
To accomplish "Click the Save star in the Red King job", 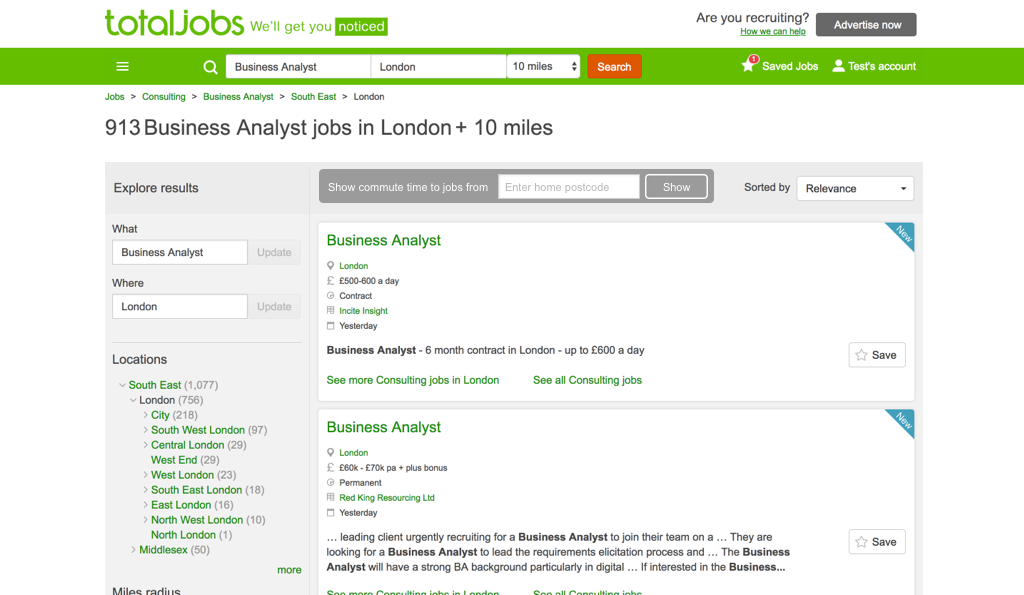I will 861,541.
